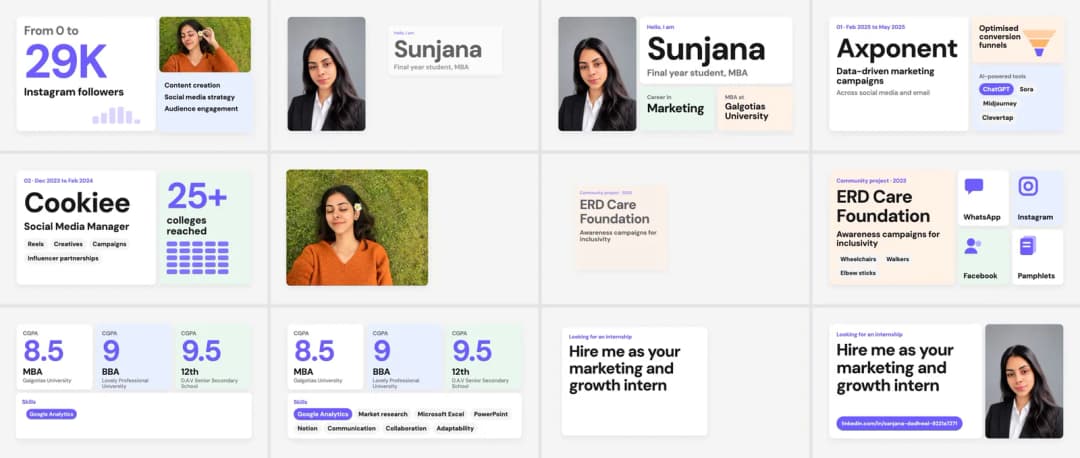This screenshot has height=458, width=1080.
Task: Click the 02 · Dec 2023 to Feb 2024 date
Action: pos(58,180)
